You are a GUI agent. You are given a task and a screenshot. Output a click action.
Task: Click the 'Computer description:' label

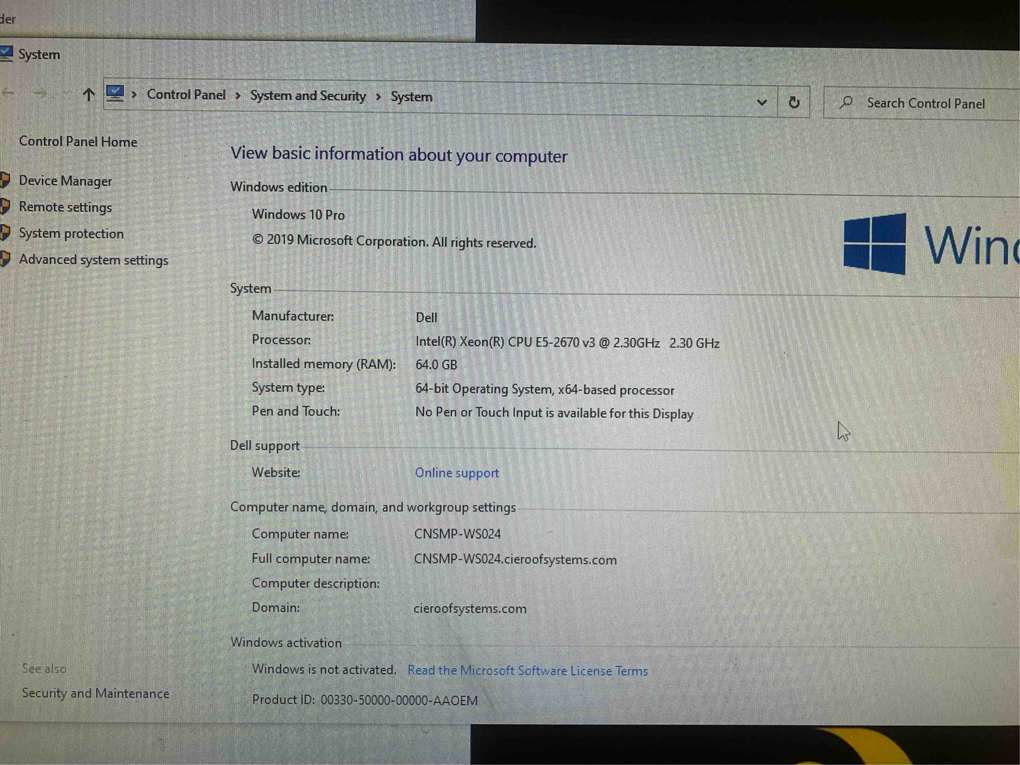click(315, 584)
